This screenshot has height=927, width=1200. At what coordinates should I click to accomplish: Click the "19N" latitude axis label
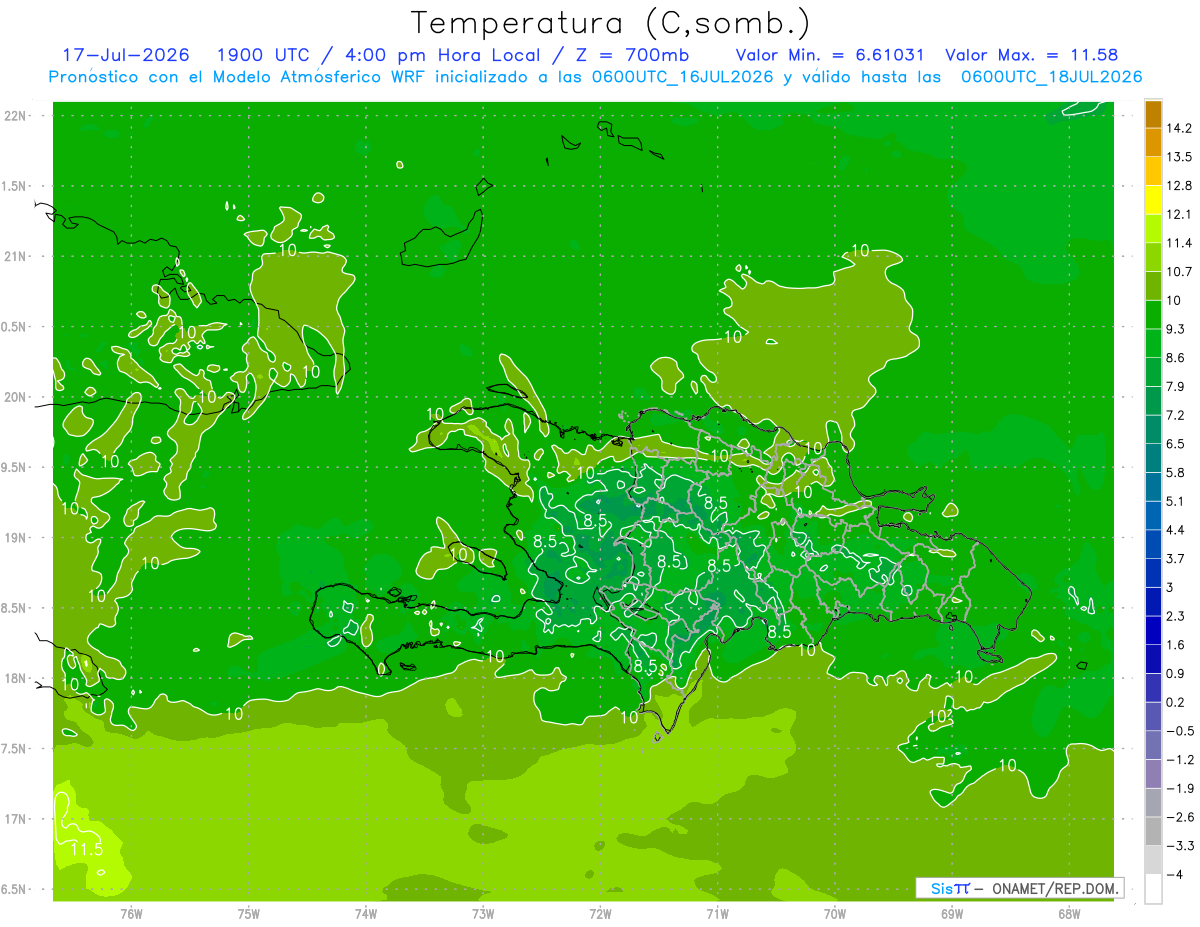(x=16, y=538)
